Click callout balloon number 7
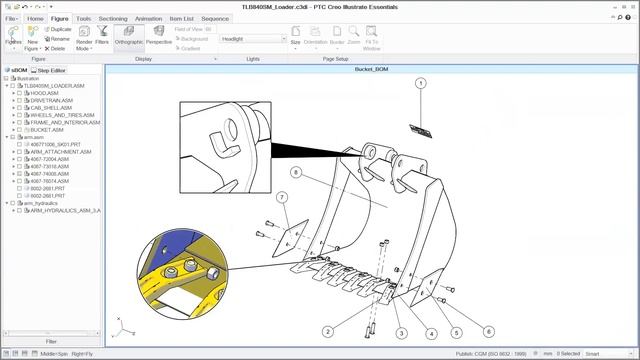This screenshot has width=640, height=360. 282,198
